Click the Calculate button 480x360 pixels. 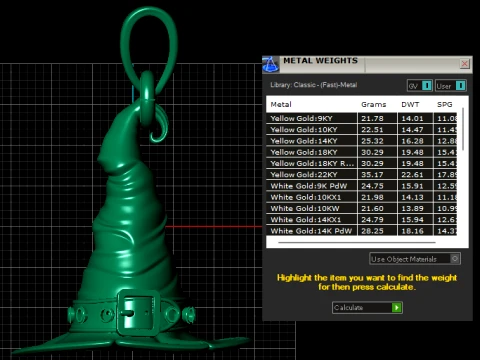[367, 307]
